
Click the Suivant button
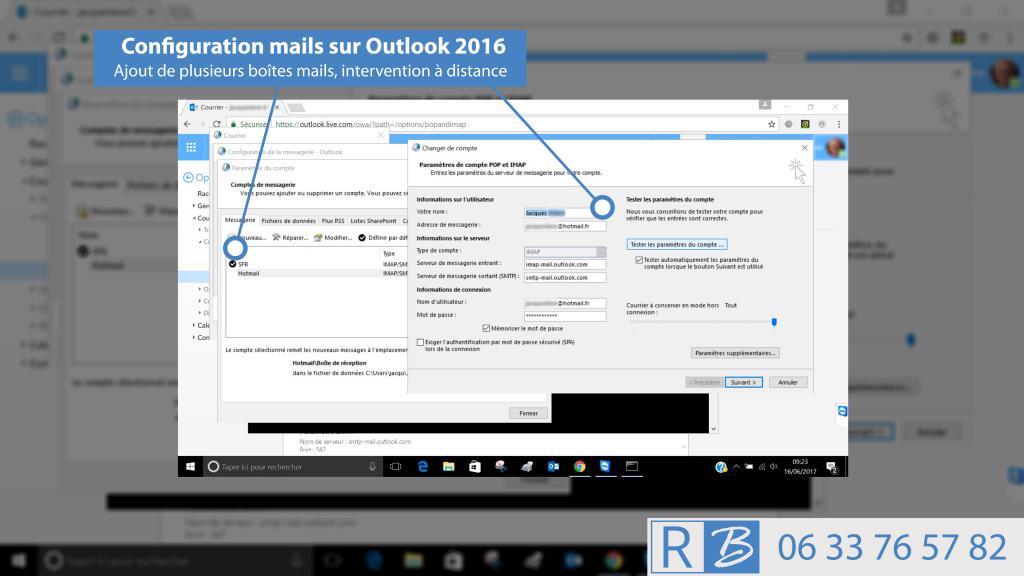point(743,382)
